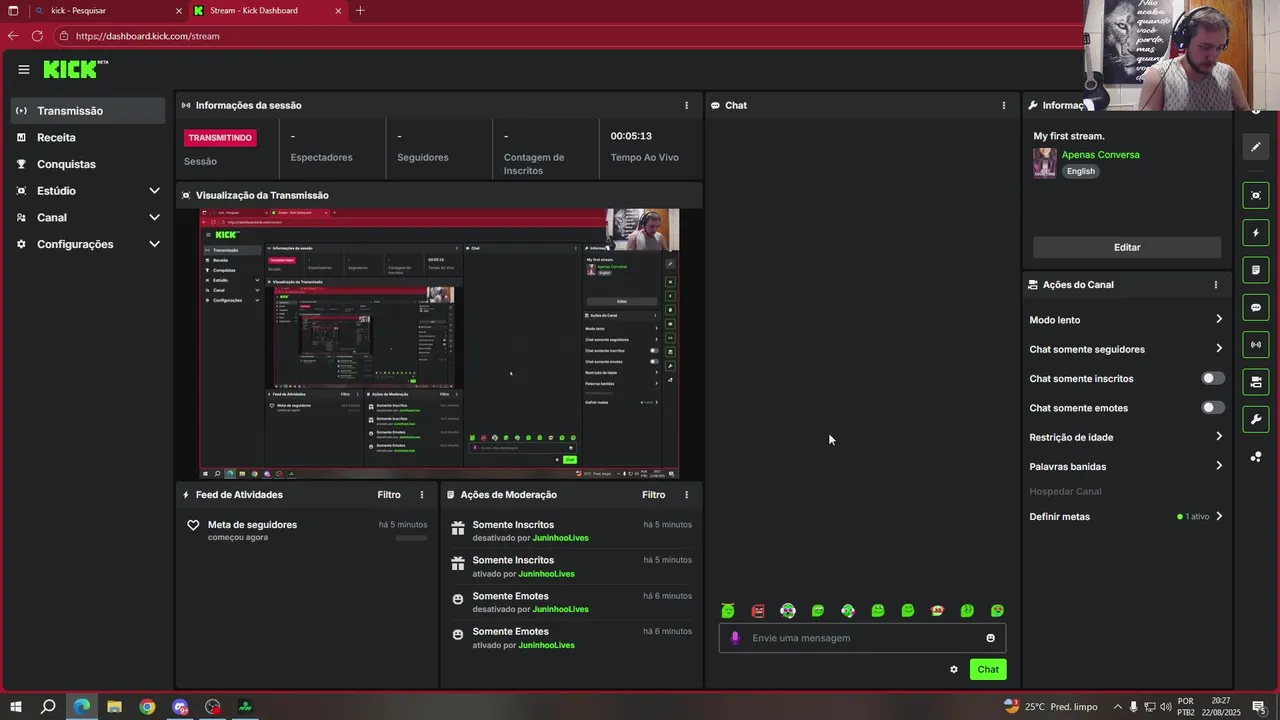Screen dimensions: 1280x720
Task: Open Windows taskbar search
Action: (x=48, y=707)
